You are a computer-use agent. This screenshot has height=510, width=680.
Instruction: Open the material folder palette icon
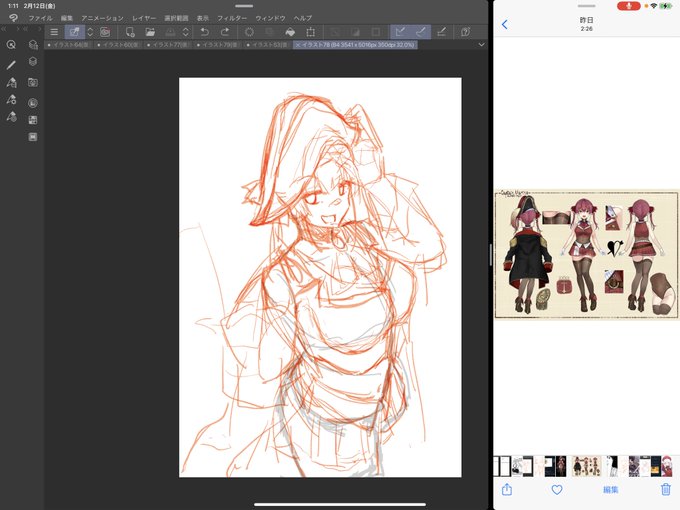pos(33,82)
